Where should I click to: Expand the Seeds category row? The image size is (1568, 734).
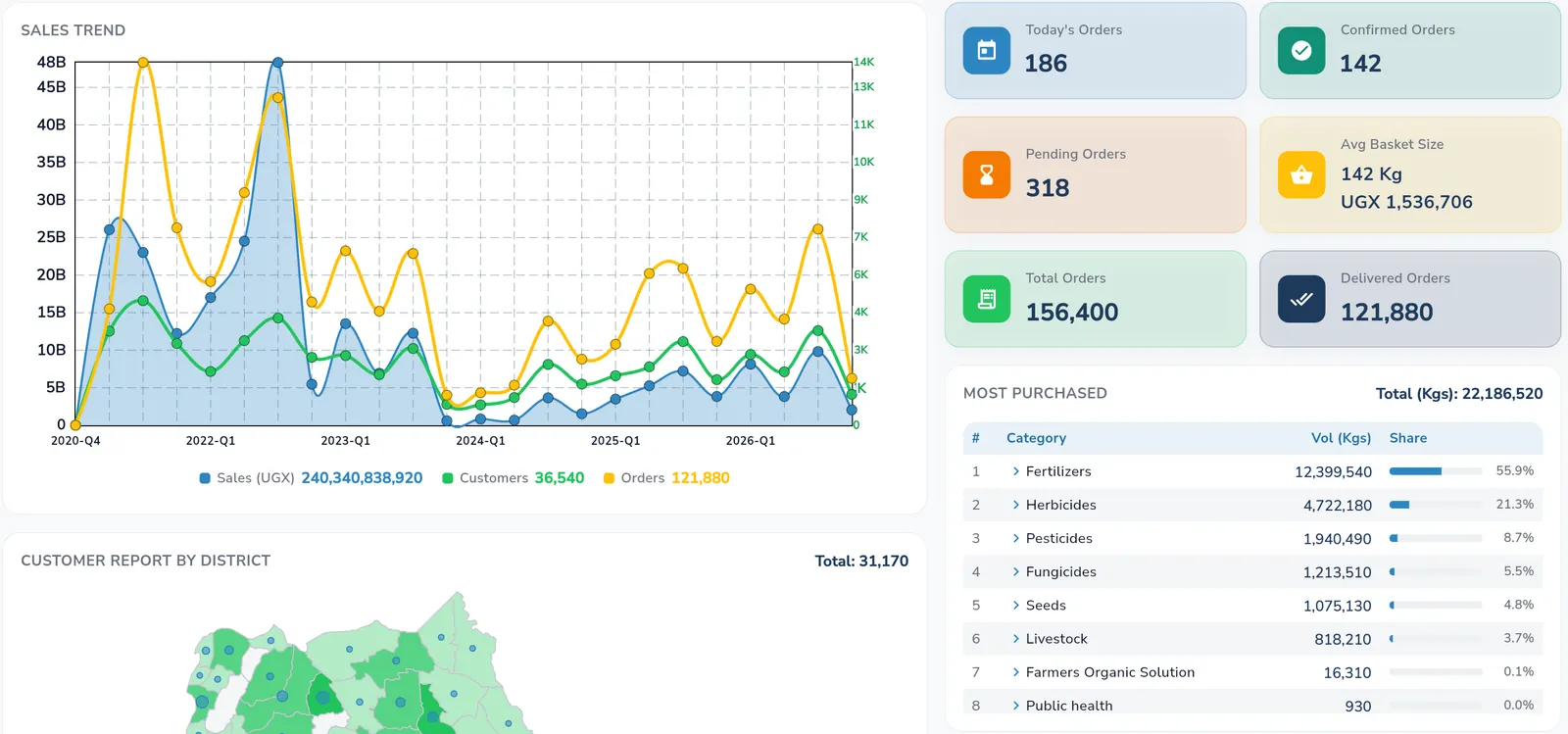click(x=1015, y=605)
